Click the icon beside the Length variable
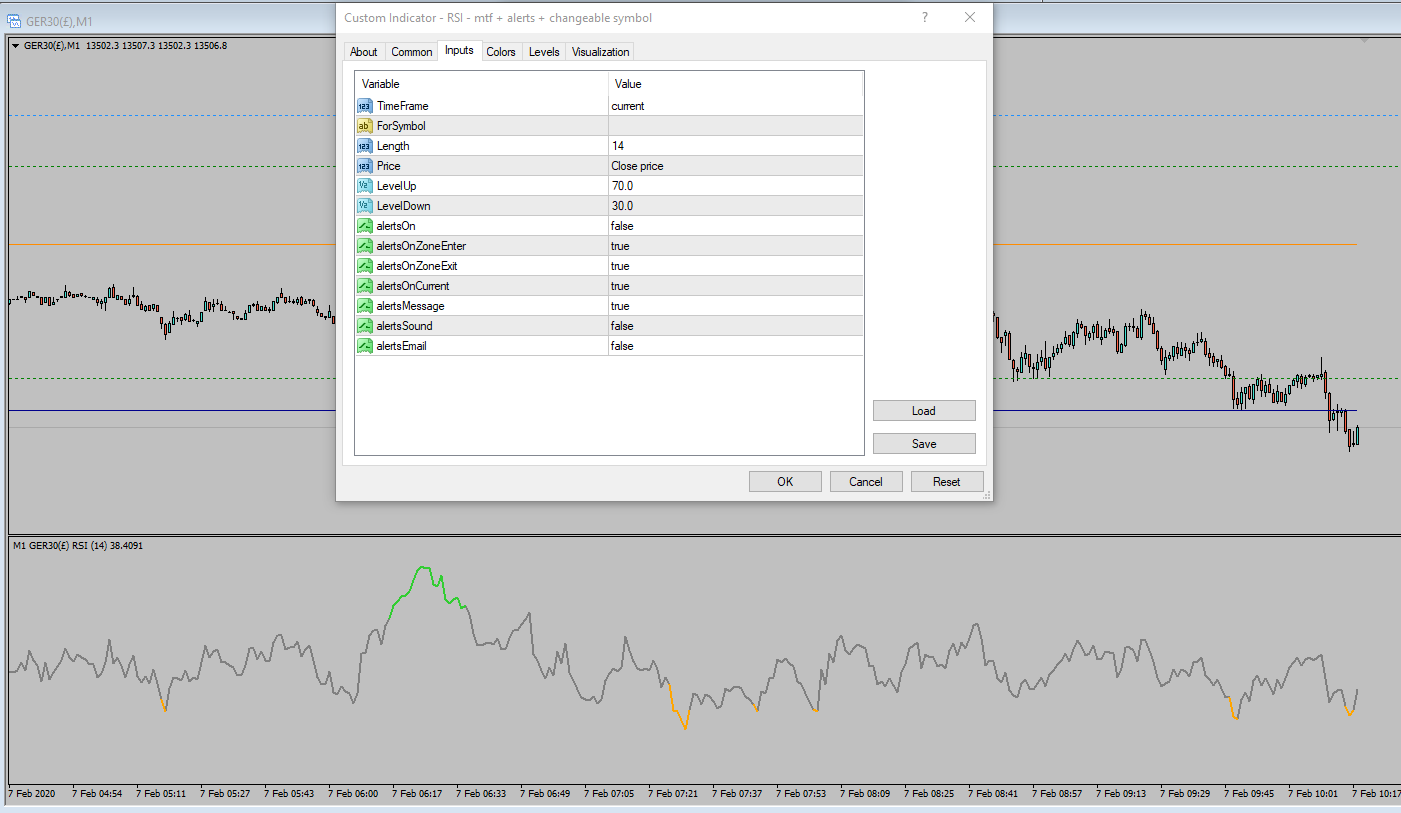Viewport: 1401px width, 813px height. (365, 146)
